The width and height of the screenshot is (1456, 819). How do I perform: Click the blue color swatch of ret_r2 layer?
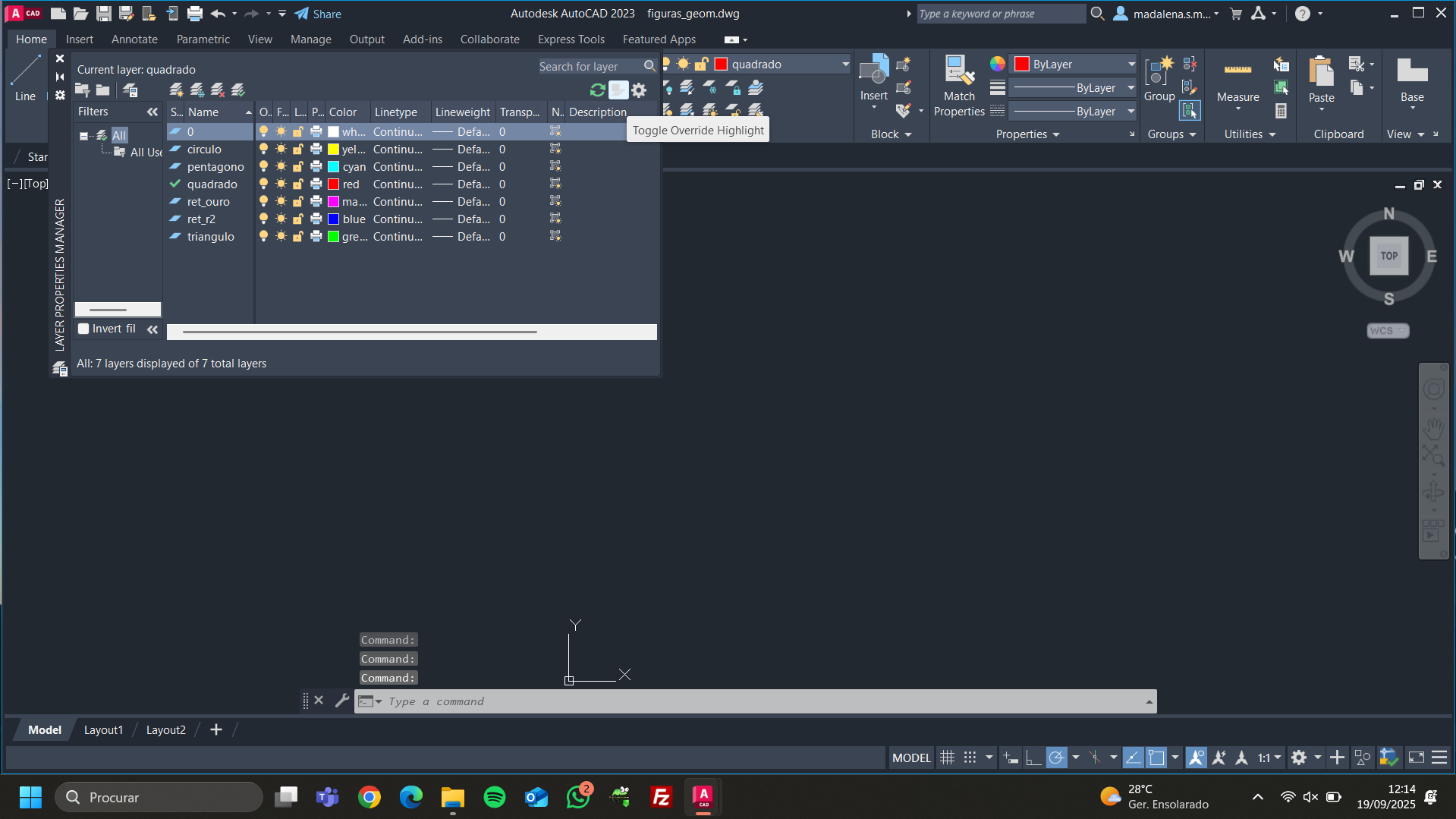333,219
